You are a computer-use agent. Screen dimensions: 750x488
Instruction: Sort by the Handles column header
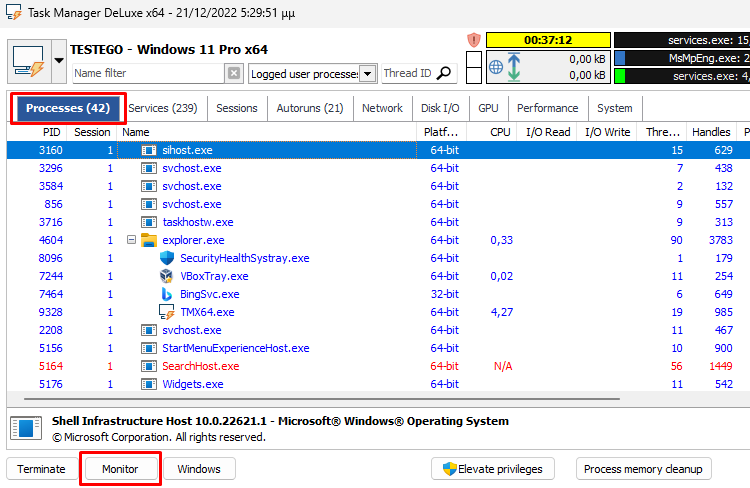coord(711,132)
